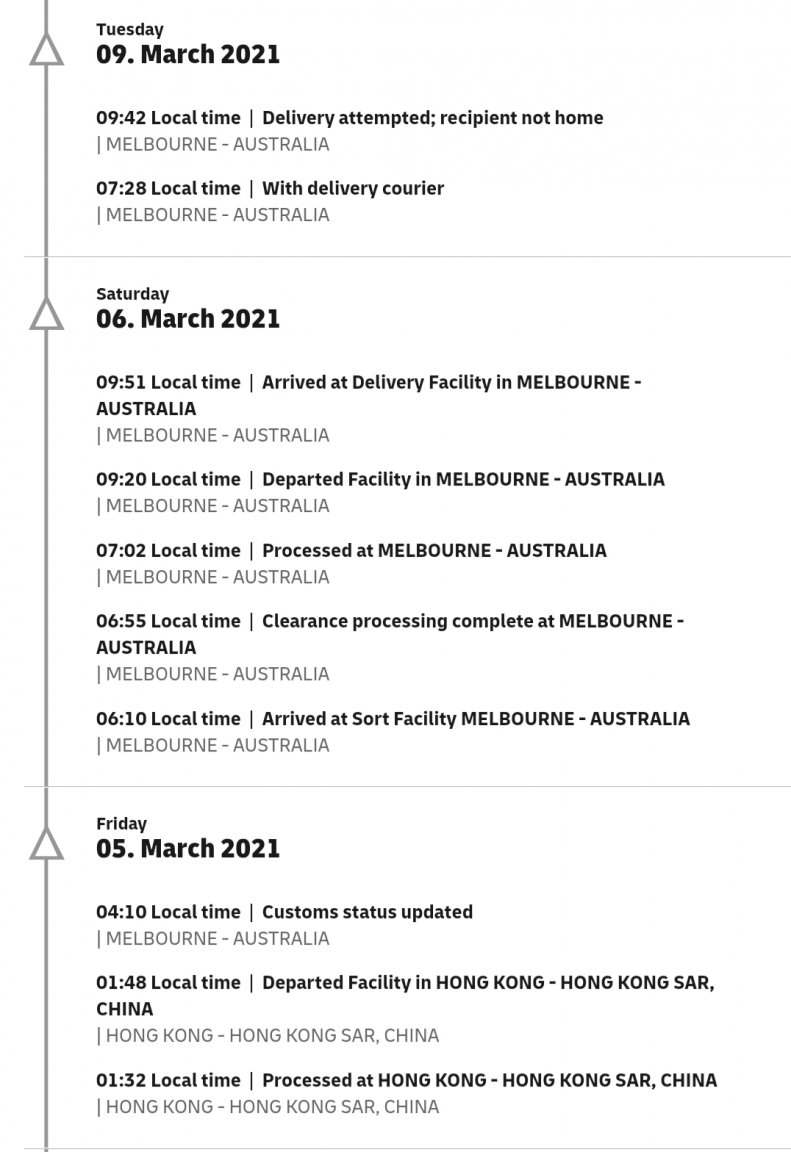791x1152 pixels.
Task: Click 'Clearance processing complete at MELBOURNE' event
Action: 390,634
